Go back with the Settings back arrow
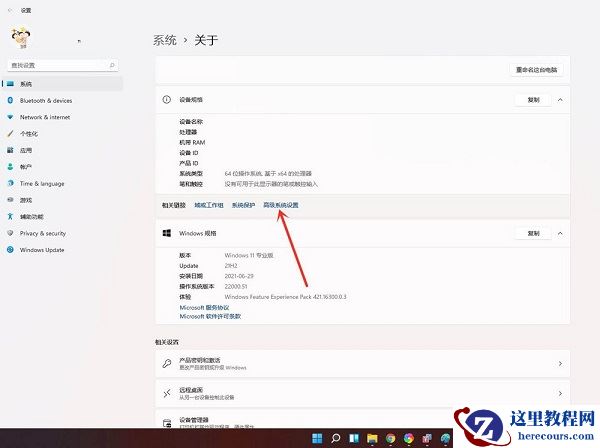 (x=10, y=10)
